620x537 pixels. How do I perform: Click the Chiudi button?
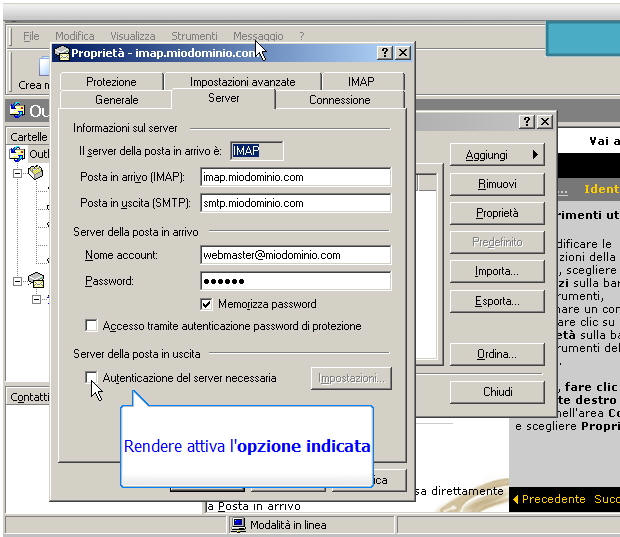click(496, 392)
